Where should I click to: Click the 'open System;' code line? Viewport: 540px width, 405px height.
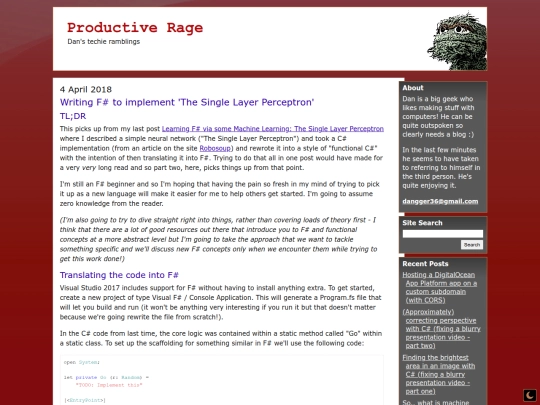point(82,362)
